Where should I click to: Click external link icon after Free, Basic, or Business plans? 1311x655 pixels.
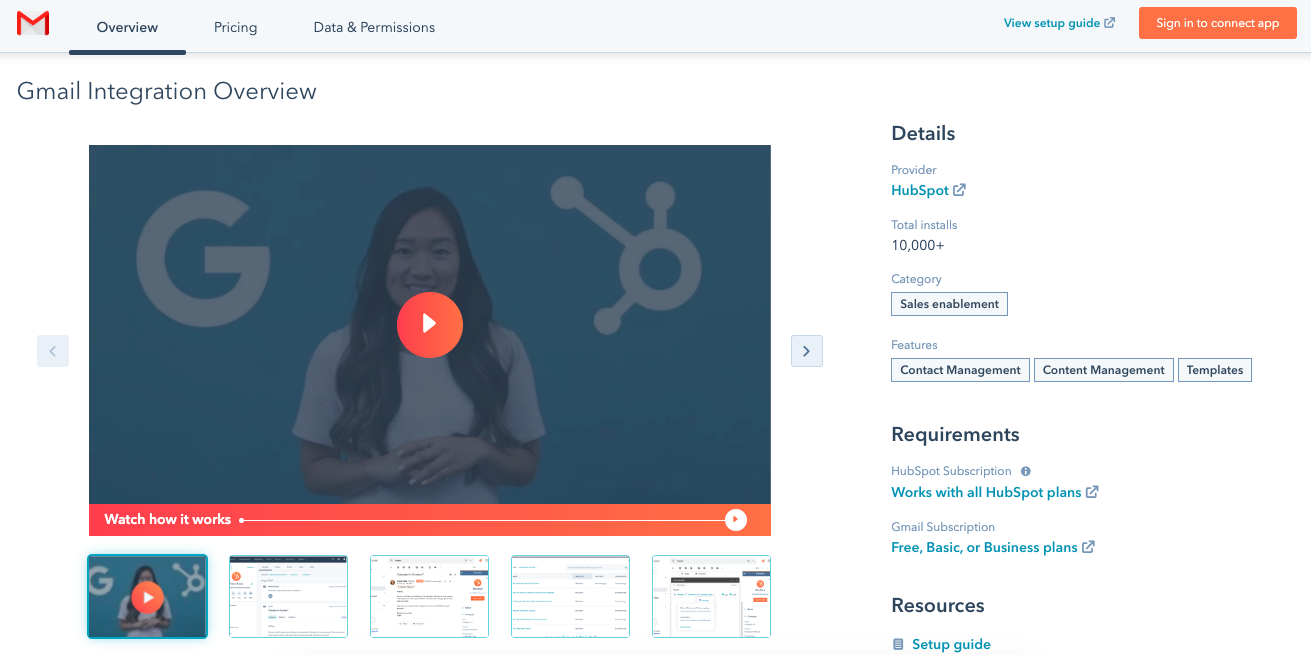(1088, 547)
